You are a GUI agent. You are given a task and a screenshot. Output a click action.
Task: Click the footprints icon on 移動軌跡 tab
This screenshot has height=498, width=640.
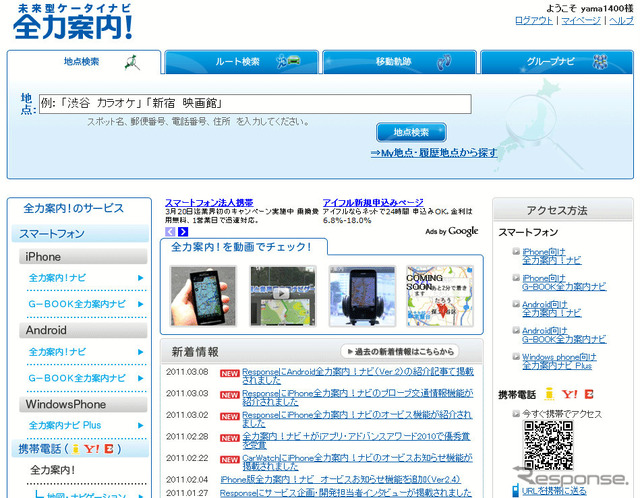(444, 62)
